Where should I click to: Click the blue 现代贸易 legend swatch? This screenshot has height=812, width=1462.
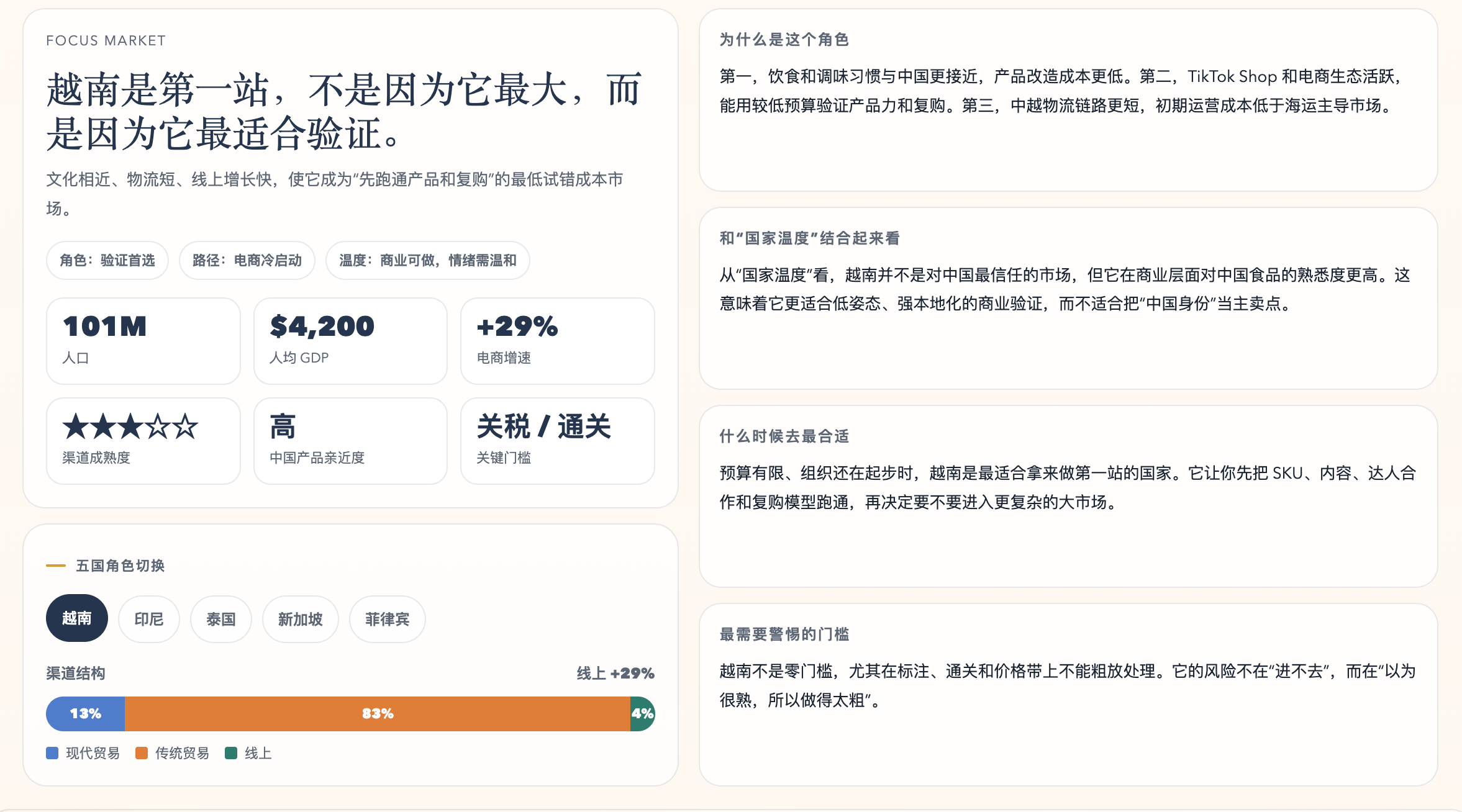(x=52, y=753)
